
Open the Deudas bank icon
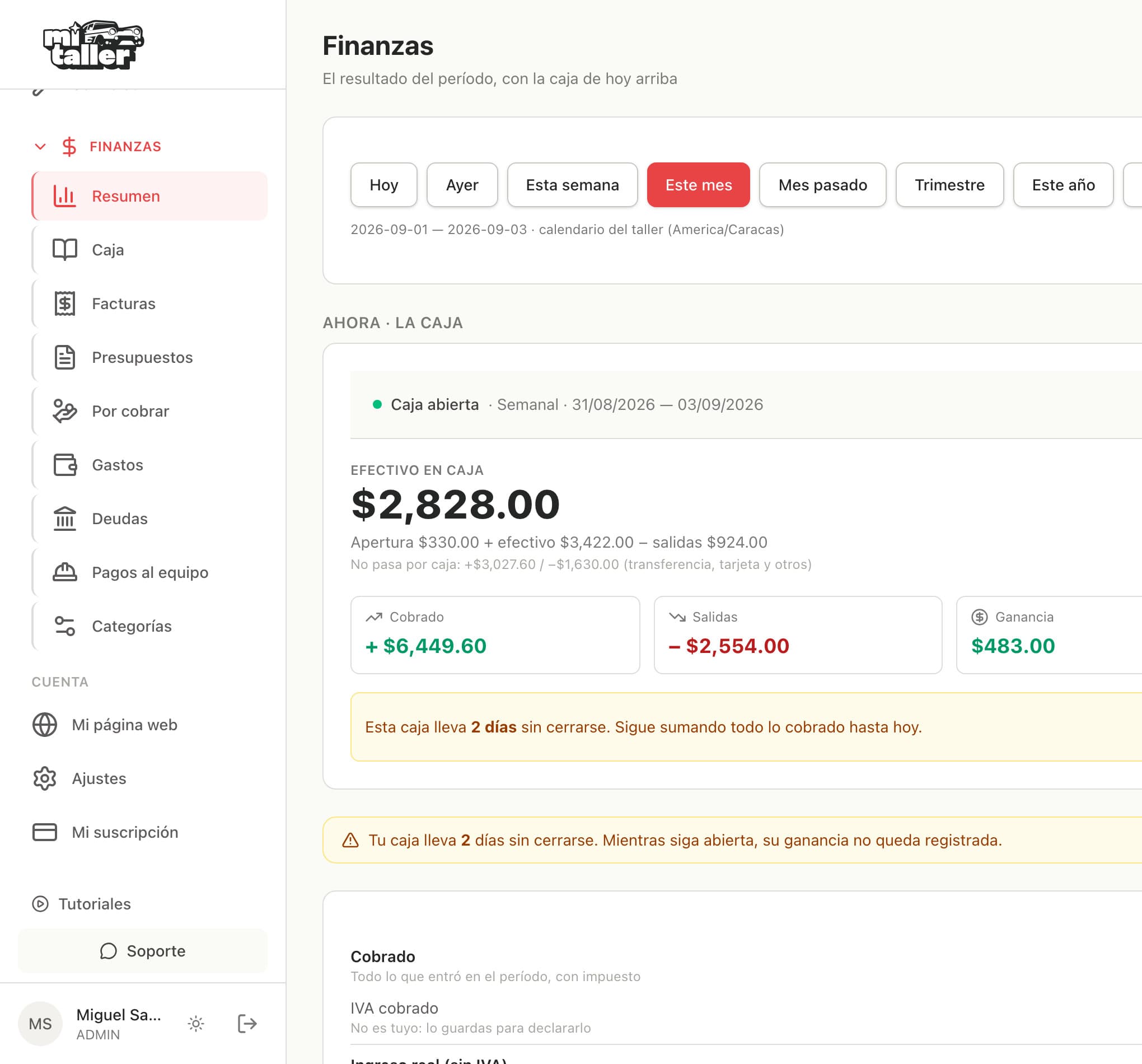click(x=64, y=519)
